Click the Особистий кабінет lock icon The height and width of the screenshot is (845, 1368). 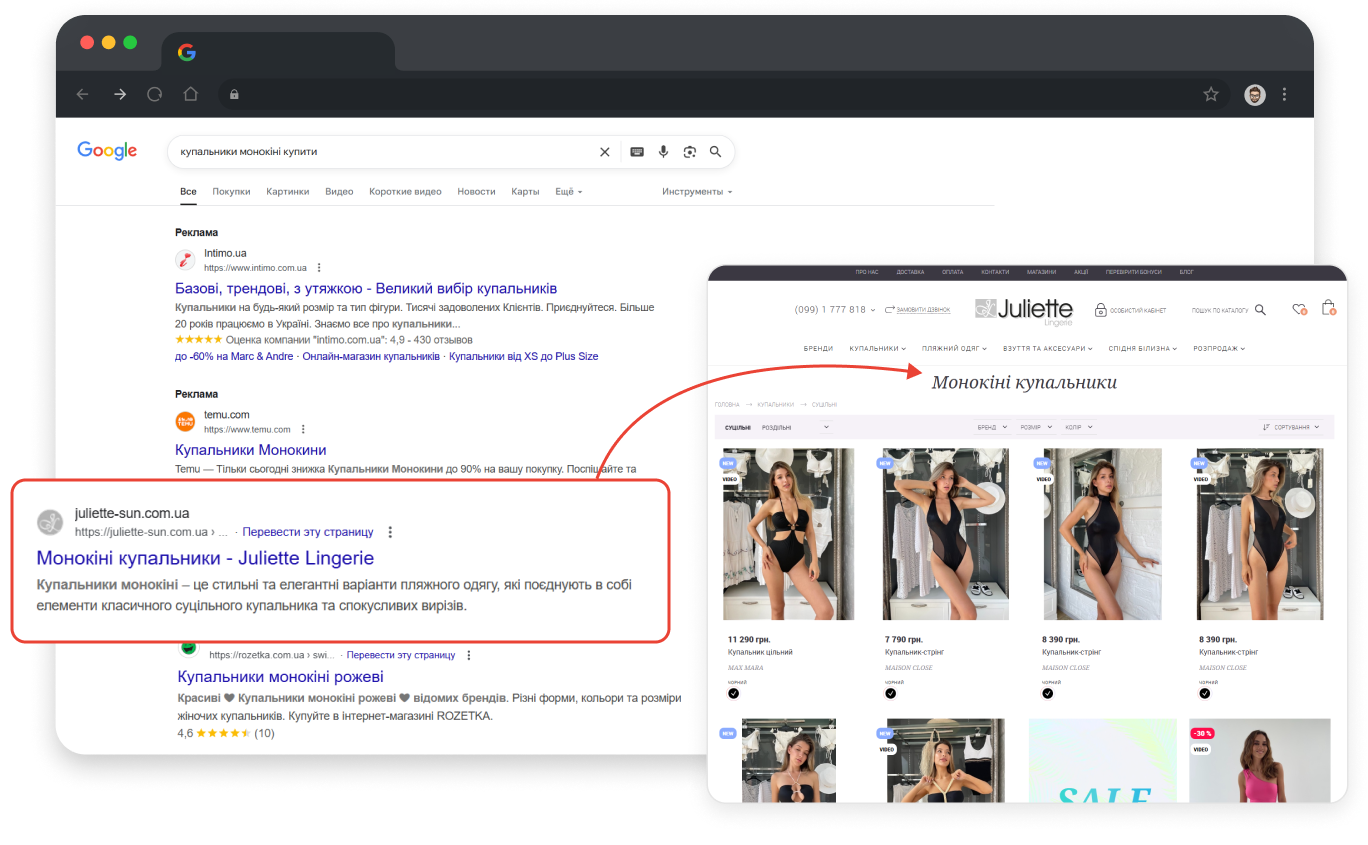click(1101, 310)
